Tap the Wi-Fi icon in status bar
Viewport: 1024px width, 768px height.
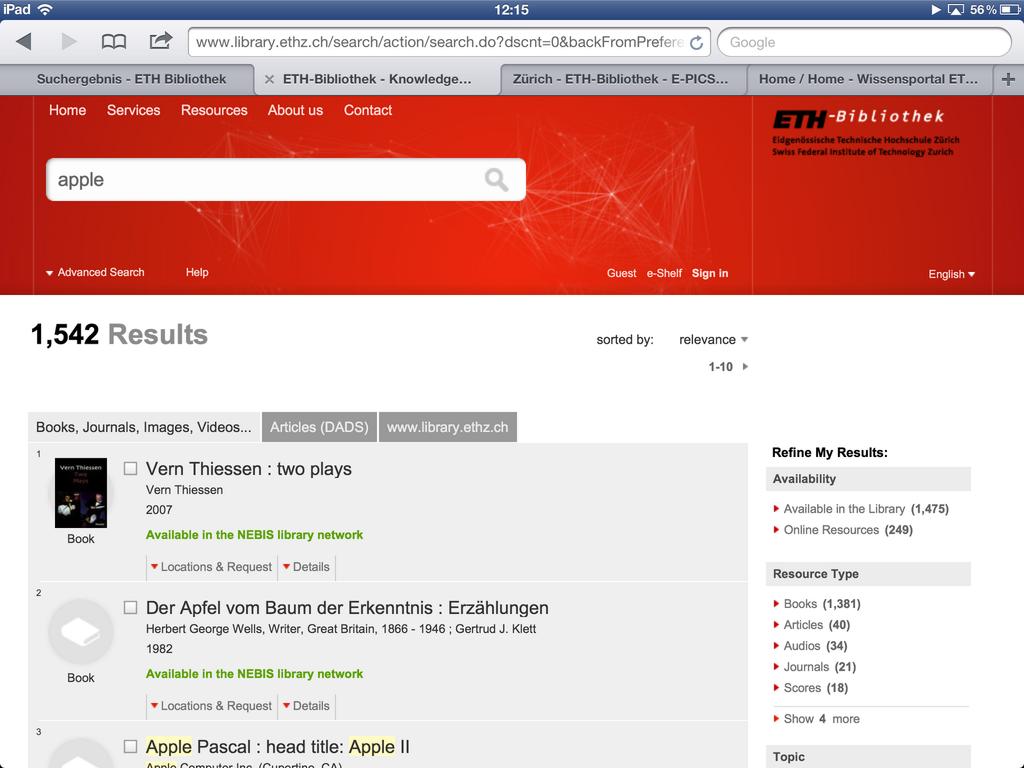pos(45,9)
